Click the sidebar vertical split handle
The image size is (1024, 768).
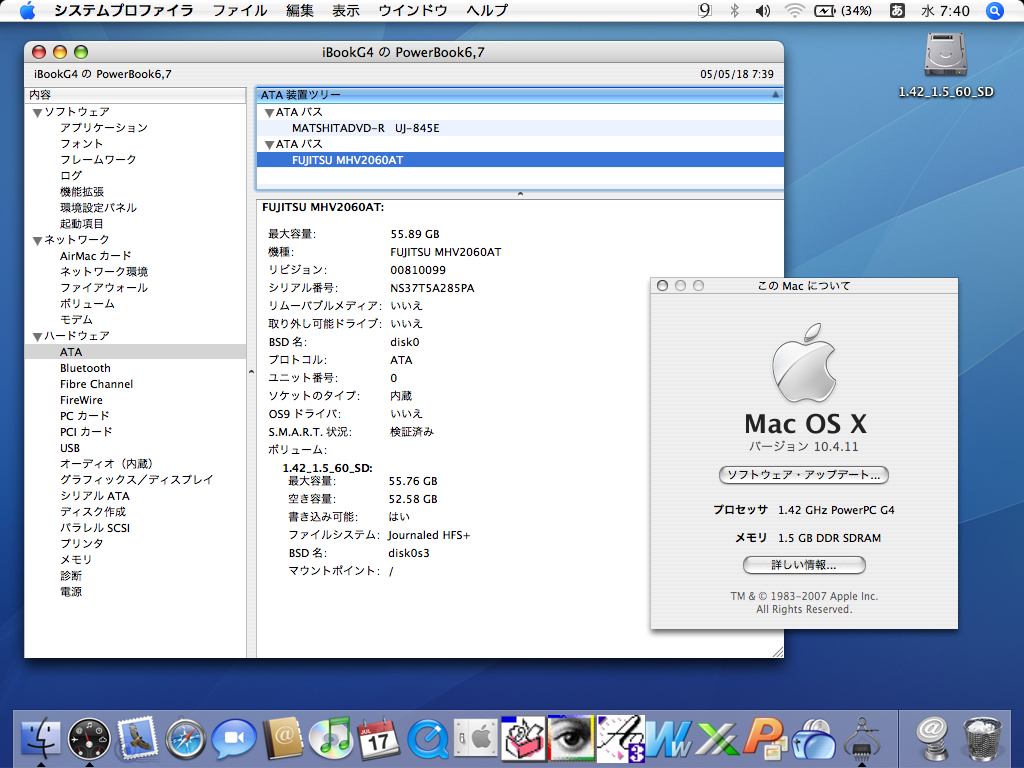click(251, 372)
